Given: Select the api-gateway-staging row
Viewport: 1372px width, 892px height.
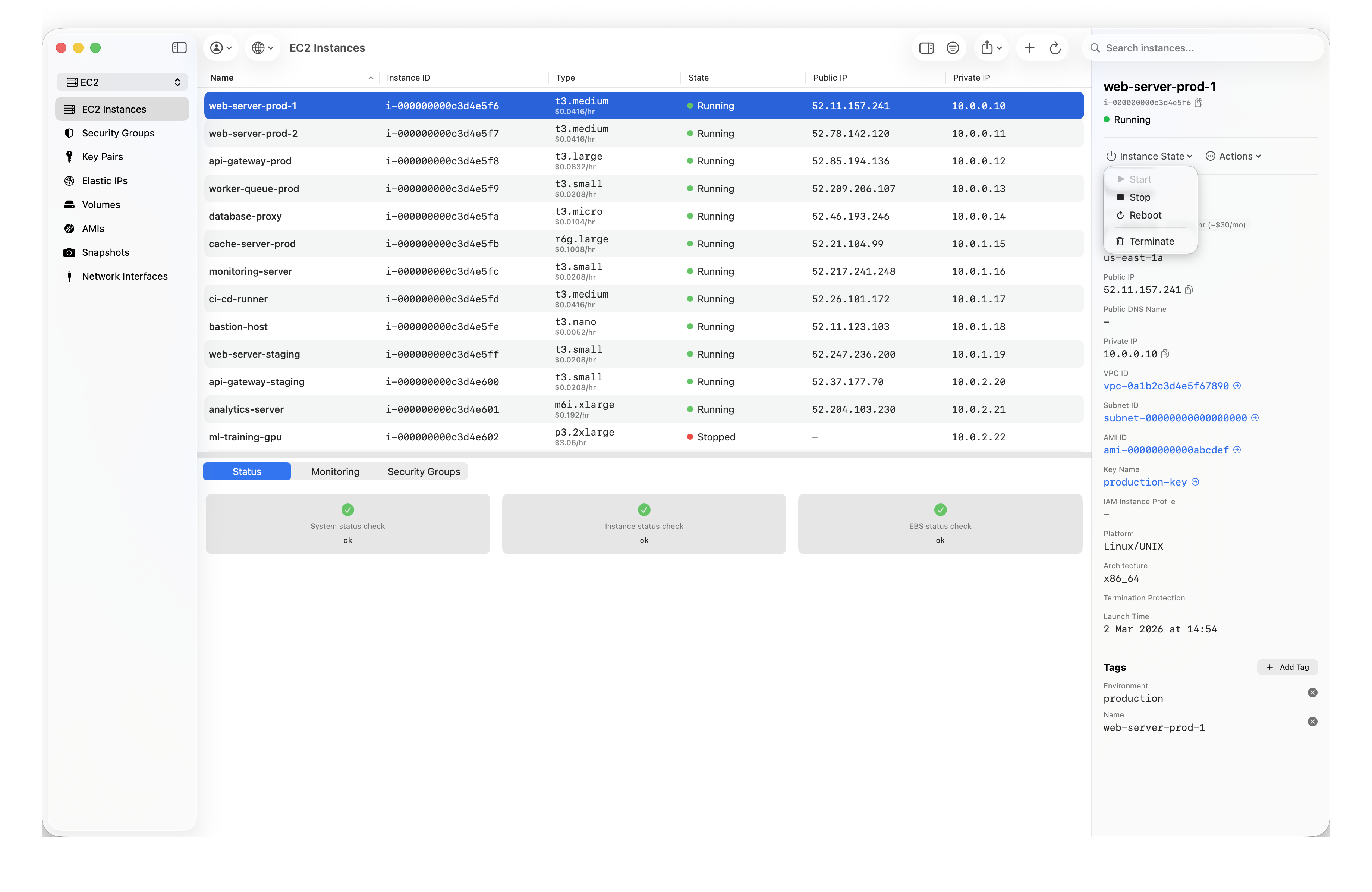Looking at the screenshot, I should click(644, 382).
